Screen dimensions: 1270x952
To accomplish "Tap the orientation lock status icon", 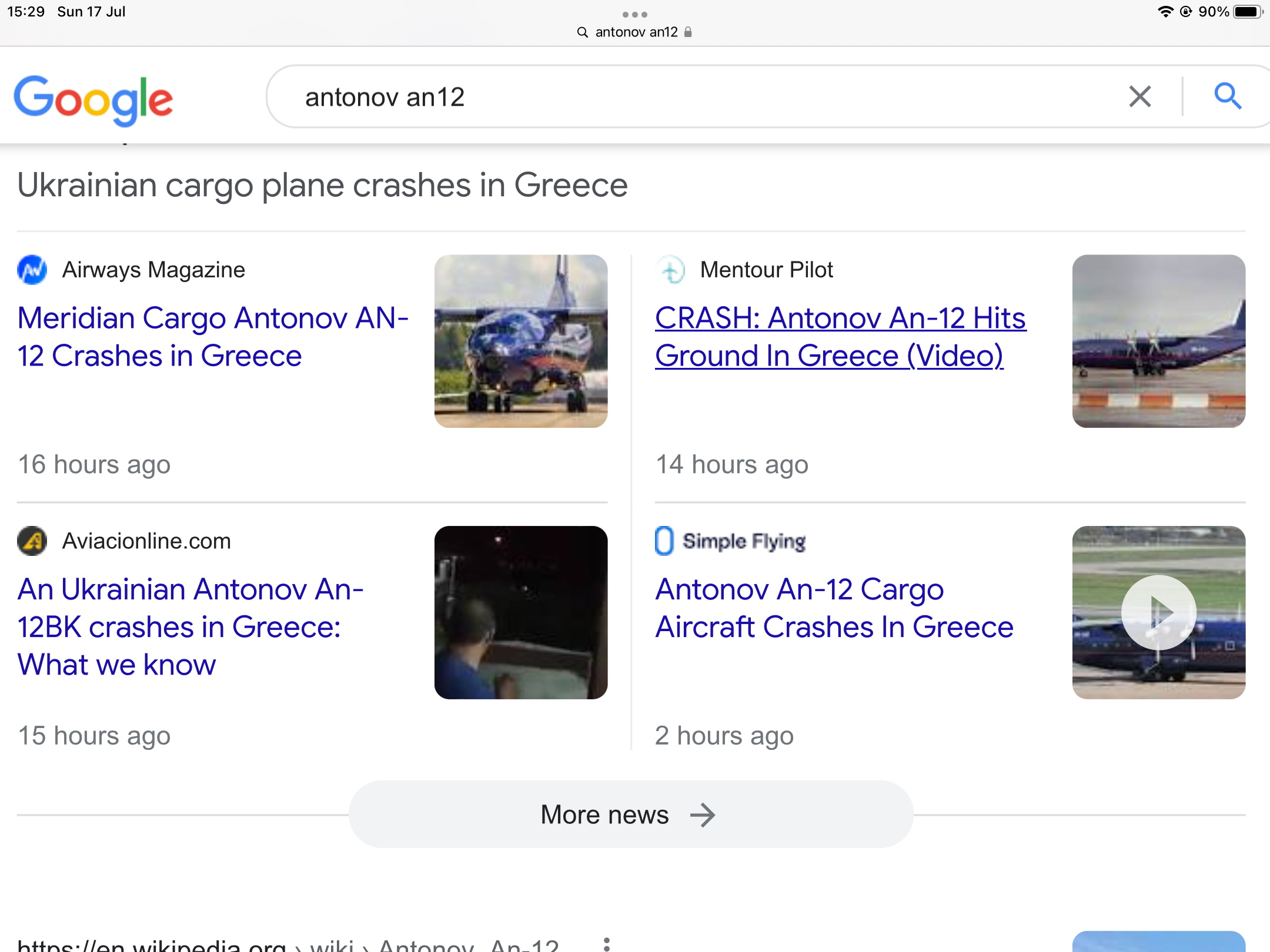I will pyautogui.click(x=1186, y=12).
